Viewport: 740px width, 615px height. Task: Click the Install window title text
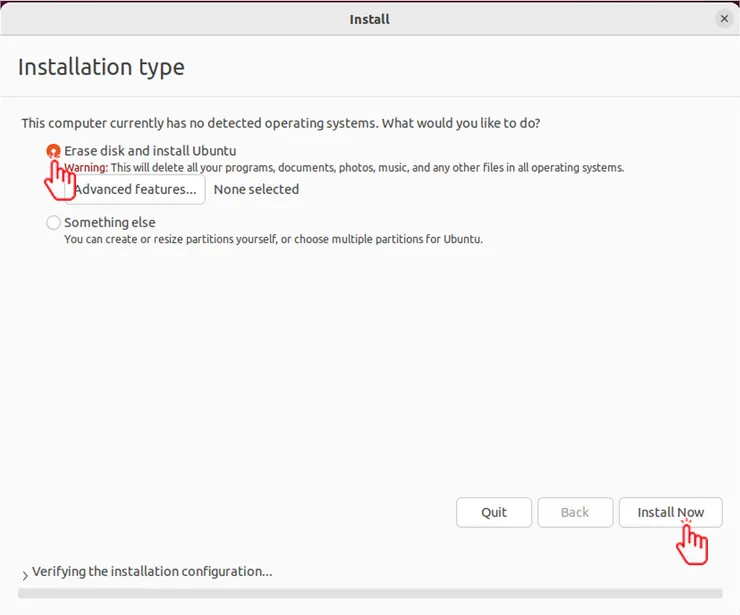coord(370,19)
